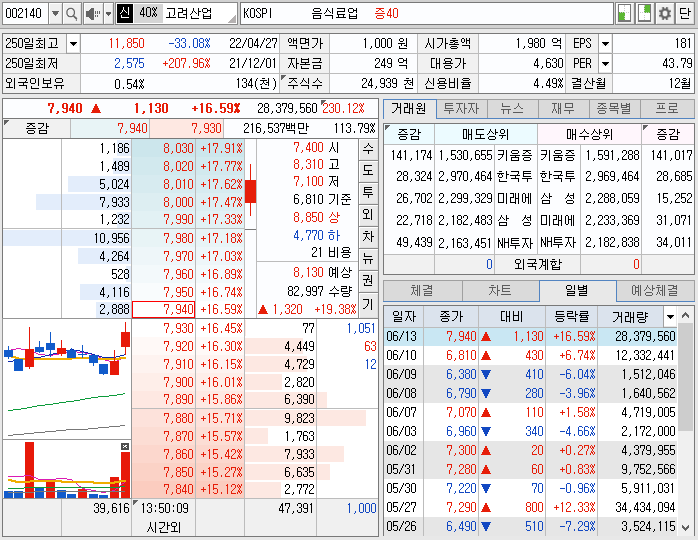Click the daily table scrollbar thumb

(x=686, y=377)
